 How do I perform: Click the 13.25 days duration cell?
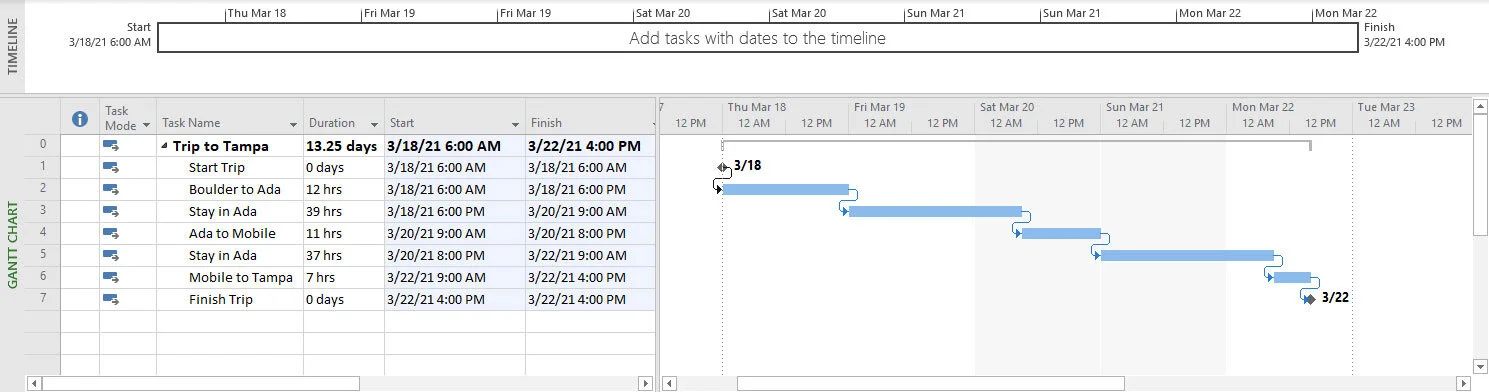344,146
